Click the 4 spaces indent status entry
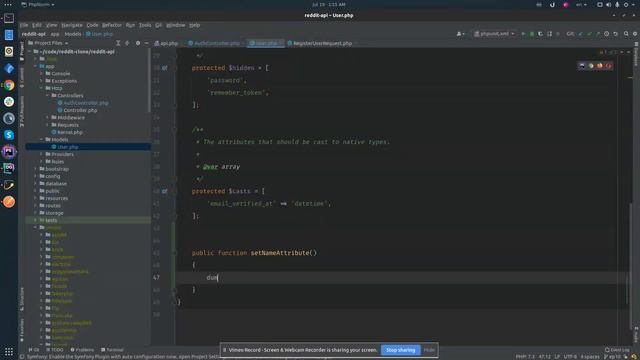Viewport: 640px width, 360px height. 590,357
